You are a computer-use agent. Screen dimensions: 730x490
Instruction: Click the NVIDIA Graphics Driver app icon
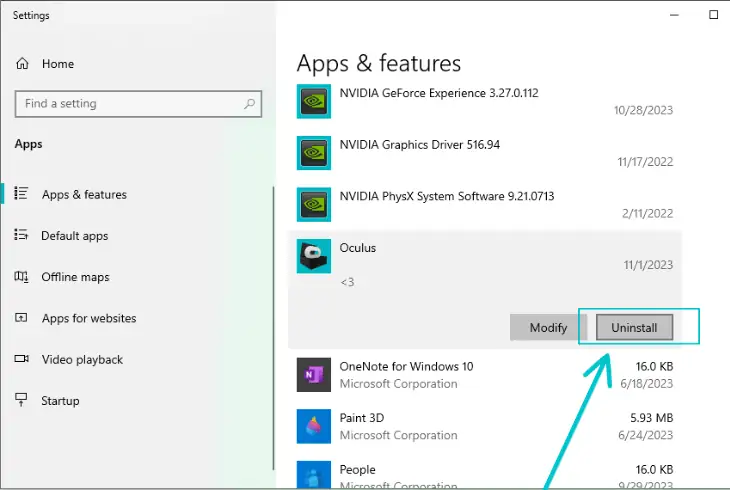point(314,153)
